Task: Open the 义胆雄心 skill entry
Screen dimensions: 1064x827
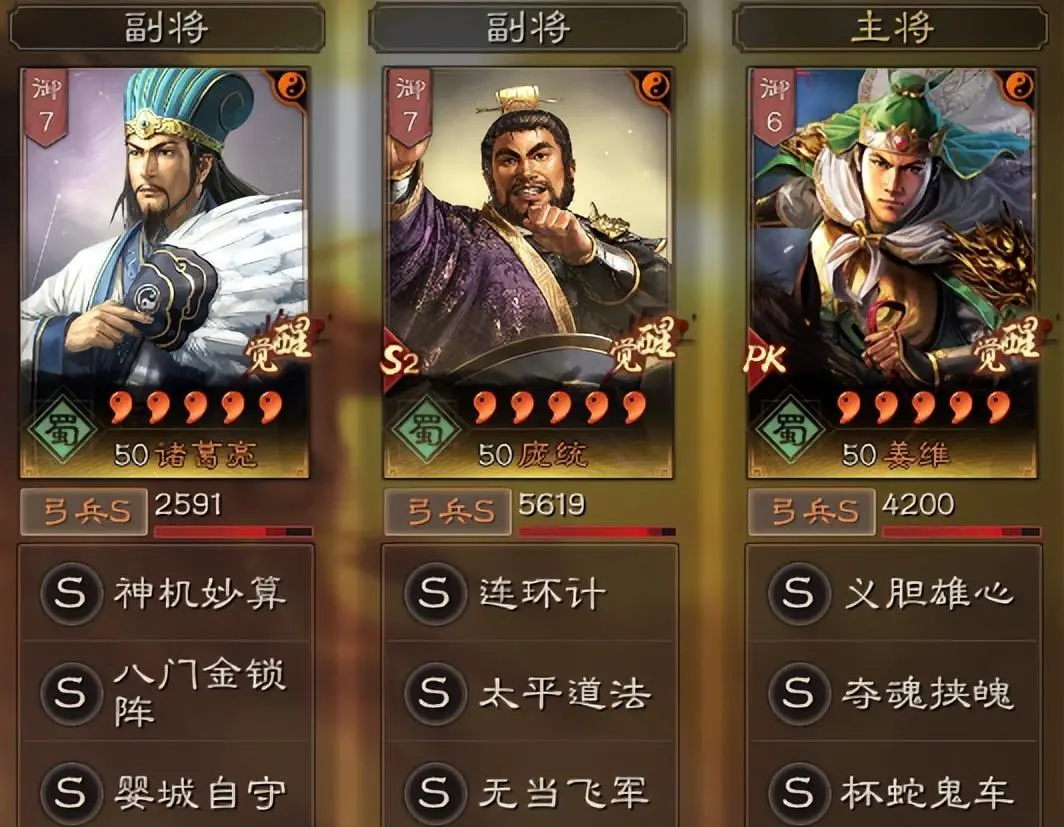Action: click(893, 594)
